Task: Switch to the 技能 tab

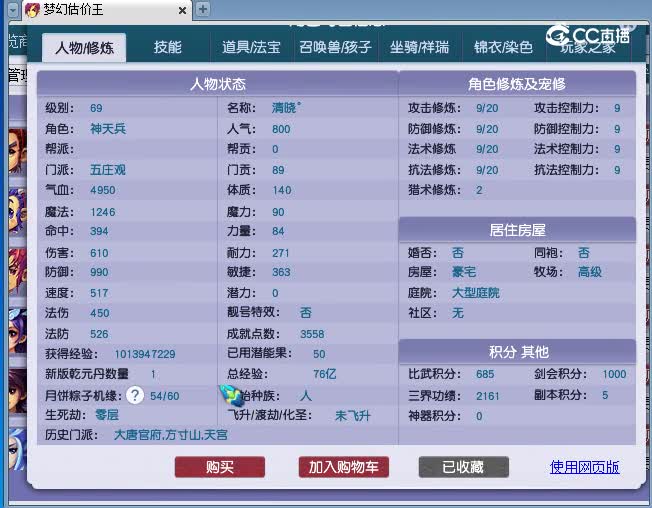Action: click(168, 47)
